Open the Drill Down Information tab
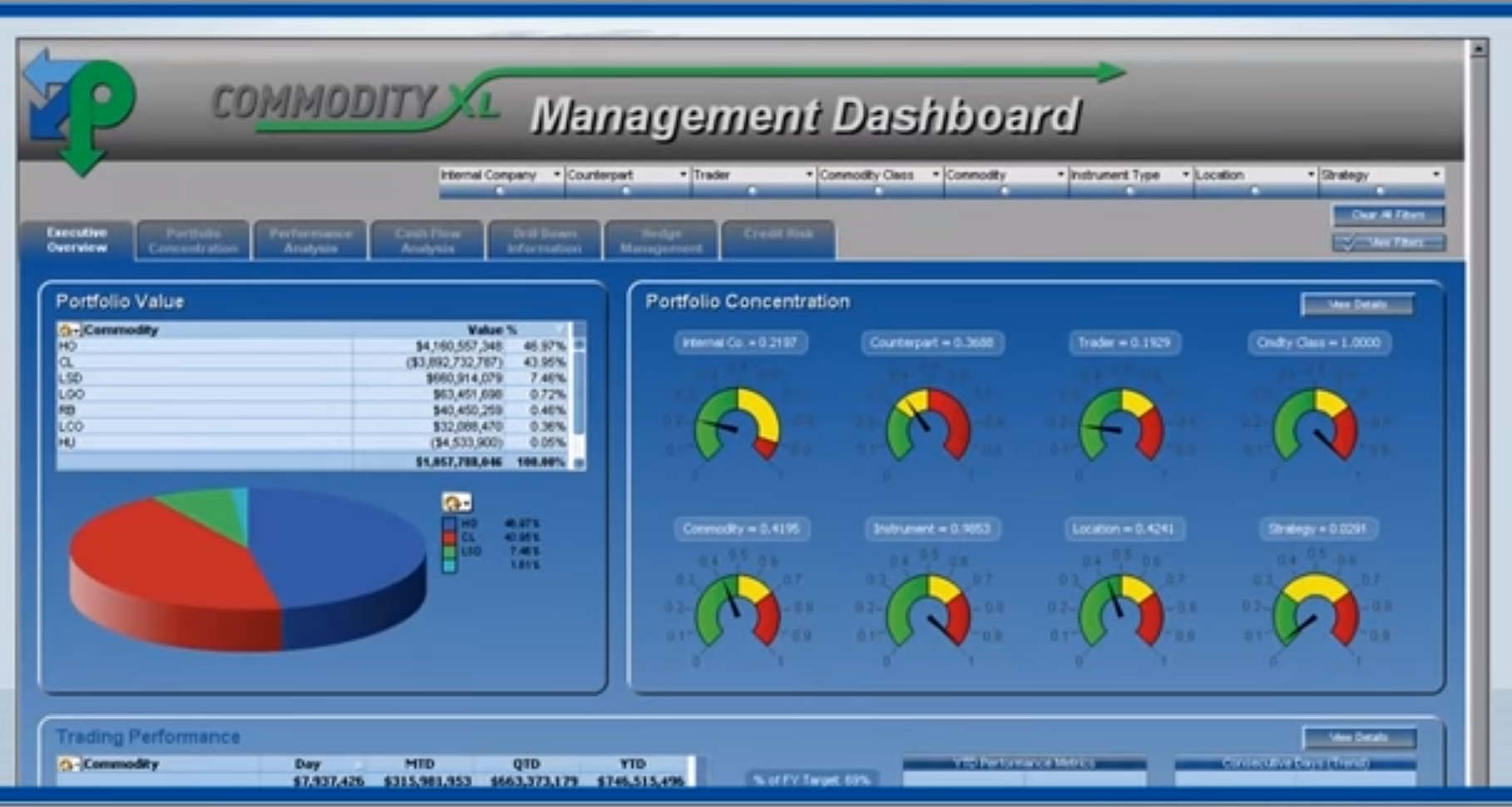The image size is (1512, 807). pyautogui.click(x=544, y=240)
